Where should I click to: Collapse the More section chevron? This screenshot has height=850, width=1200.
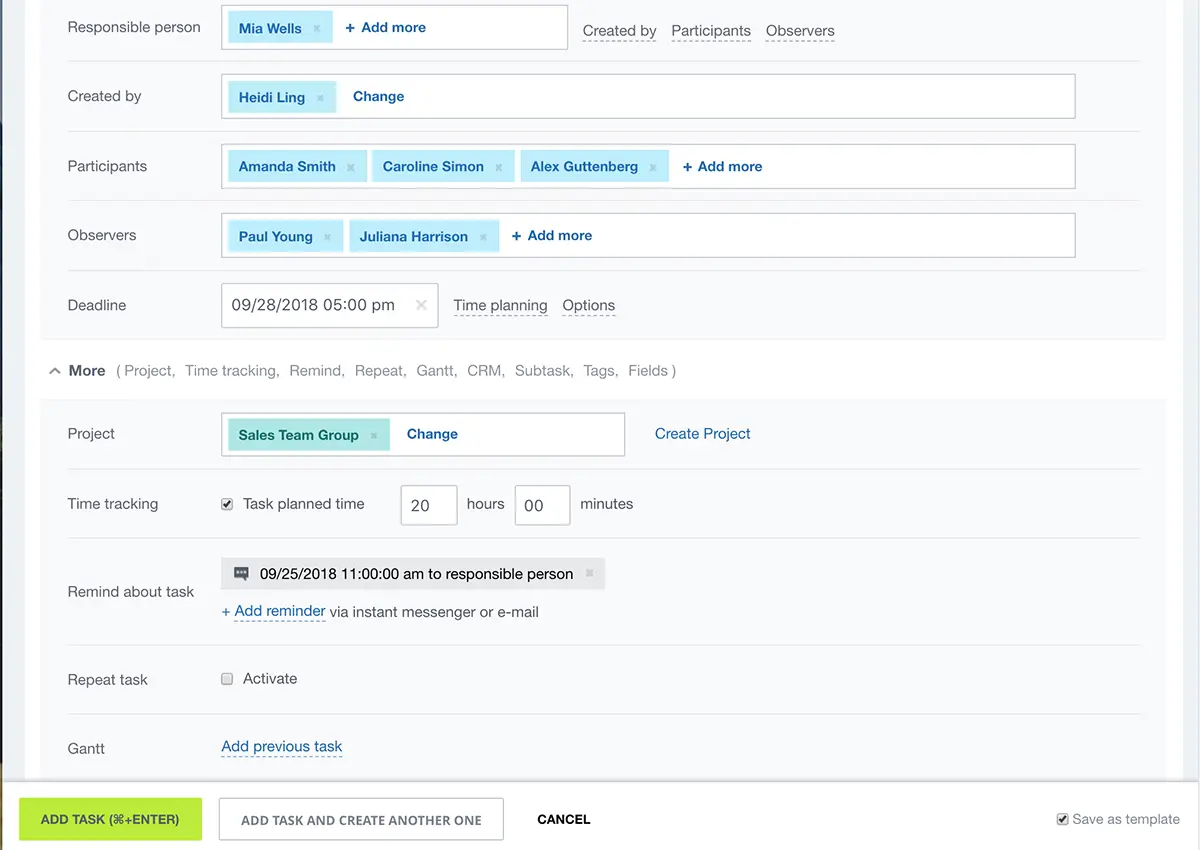[x=54, y=371]
